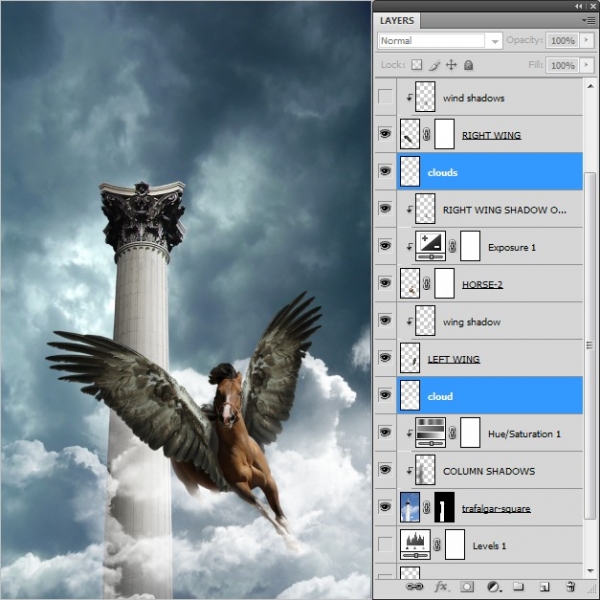This screenshot has width=600, height=600.
Task: Click chain link of RIGHT WING layer
Action: coord(427,134)
